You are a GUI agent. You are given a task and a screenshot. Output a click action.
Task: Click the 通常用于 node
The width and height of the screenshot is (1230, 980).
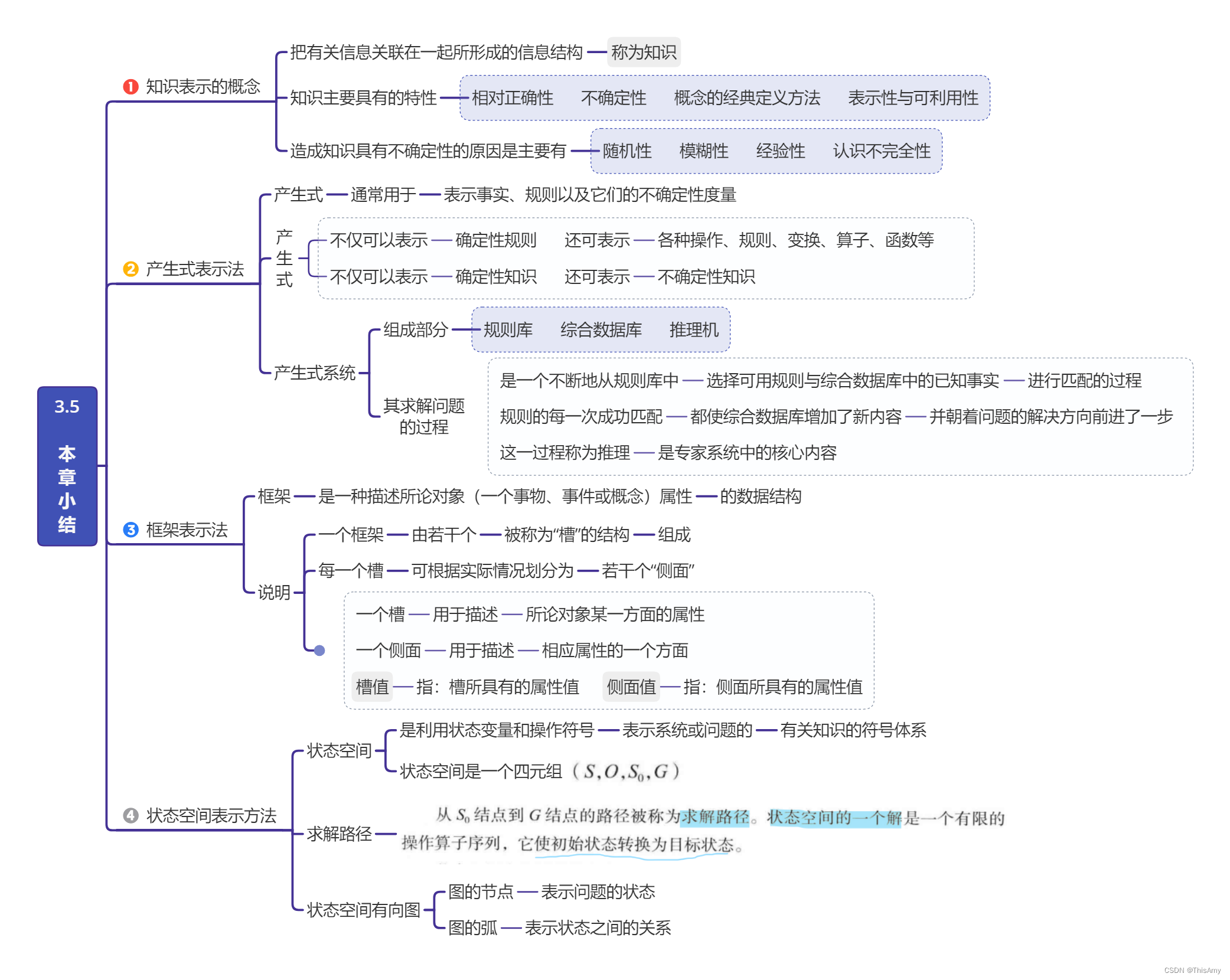(383, 195)
